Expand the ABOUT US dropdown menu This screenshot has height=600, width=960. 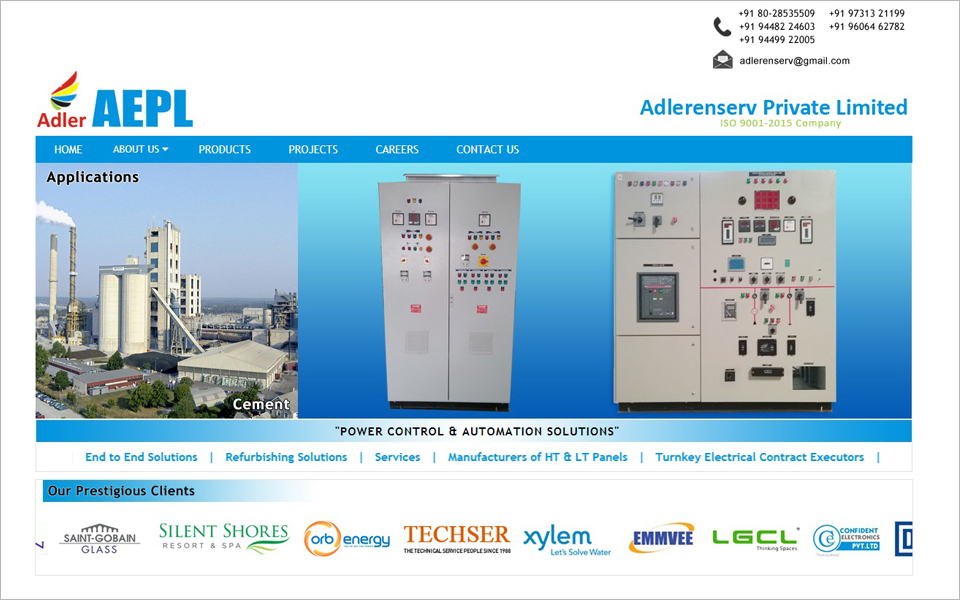tap(140, 149)
